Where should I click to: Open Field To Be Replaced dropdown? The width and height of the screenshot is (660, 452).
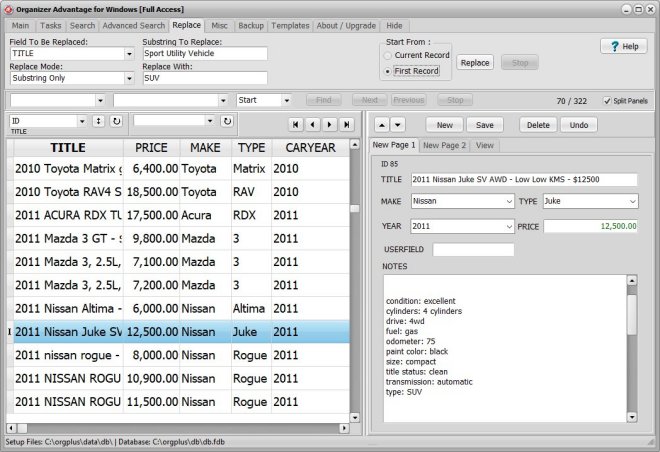tap(129, 54)
